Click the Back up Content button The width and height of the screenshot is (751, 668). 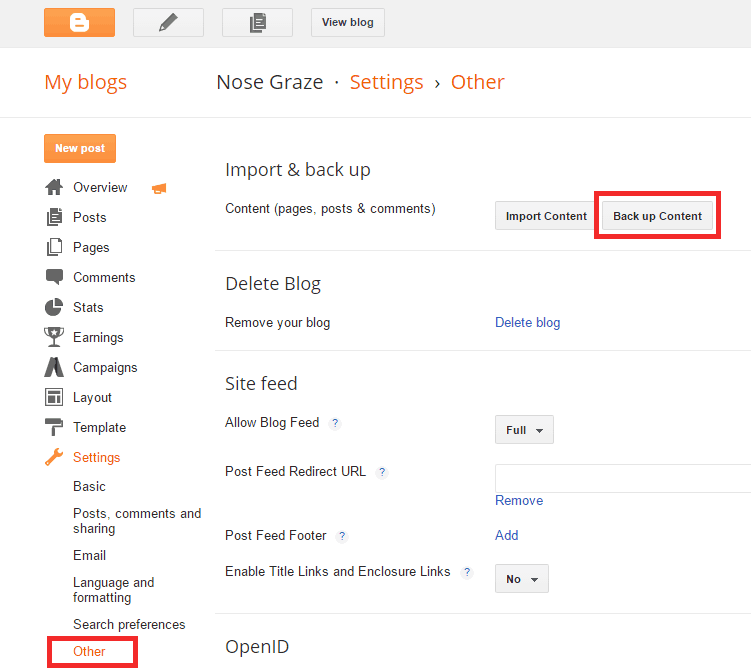click(x=657, y=216)
